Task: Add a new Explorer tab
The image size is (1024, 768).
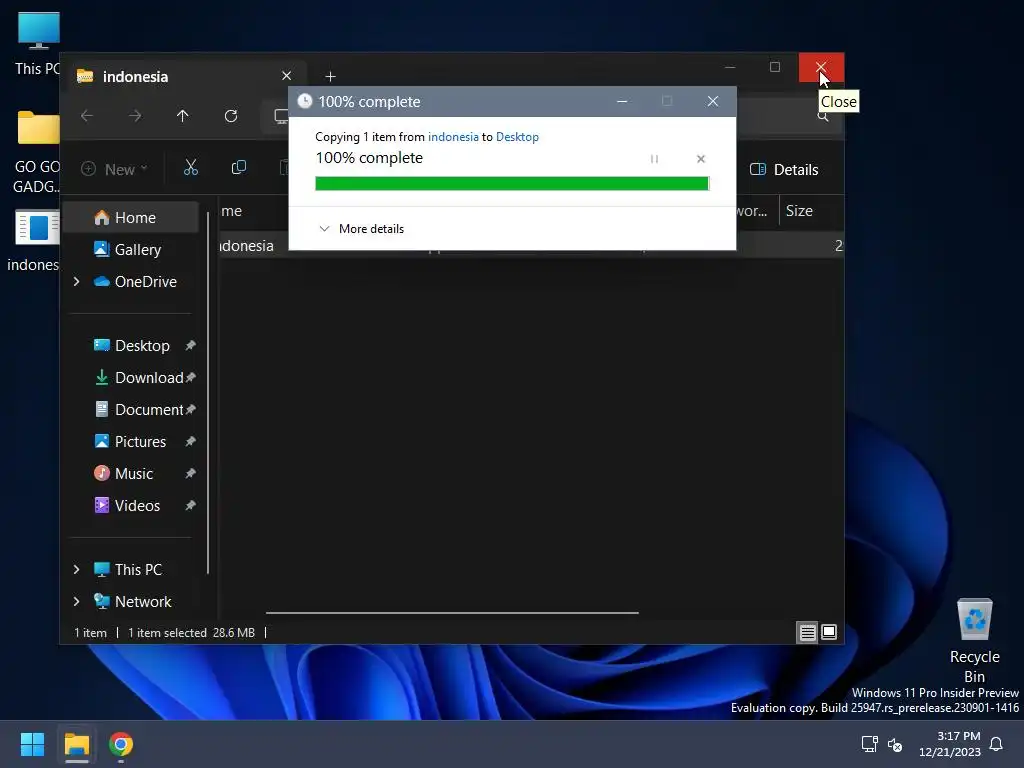Action: (330, 76)
